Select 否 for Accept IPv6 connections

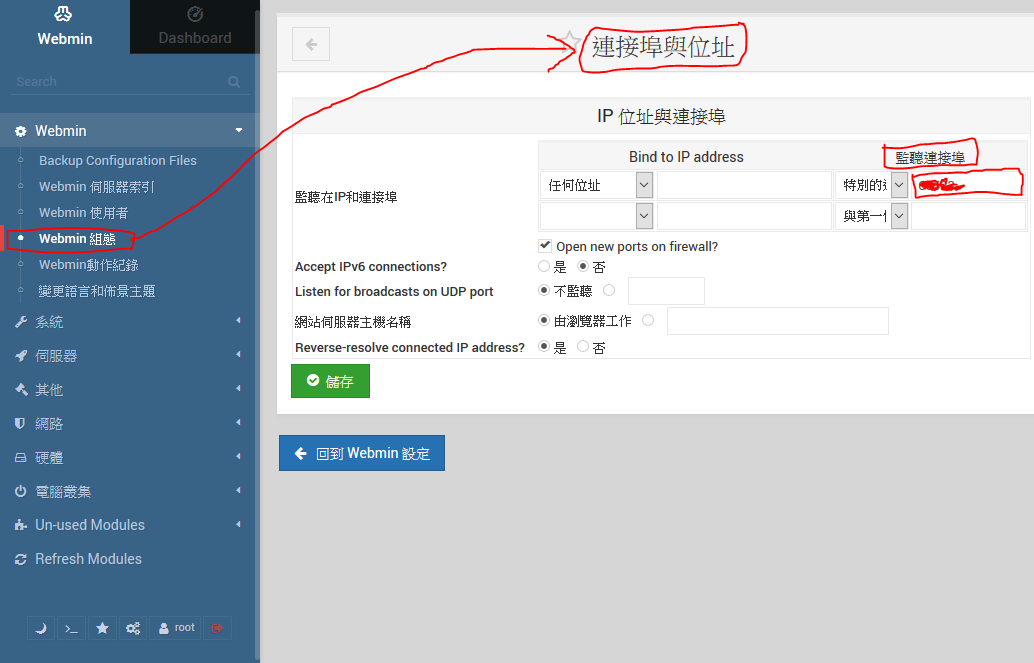pyautogui.click(x=583, y=266)
